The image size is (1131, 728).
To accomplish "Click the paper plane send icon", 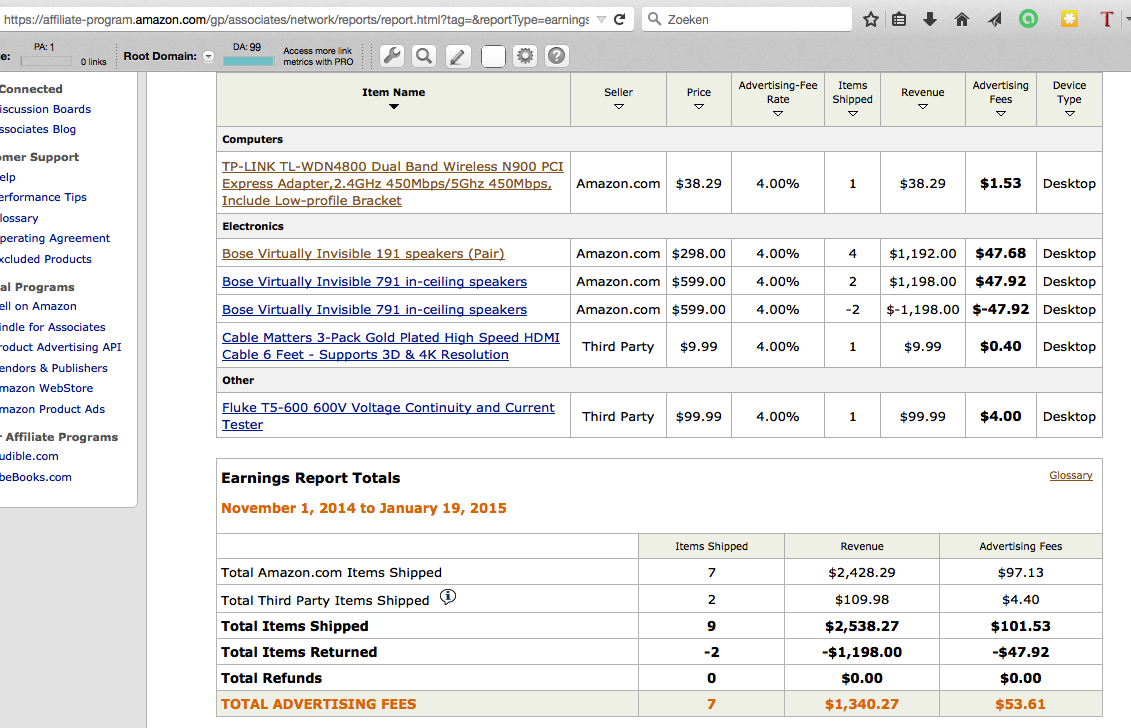I will point(995,19).
